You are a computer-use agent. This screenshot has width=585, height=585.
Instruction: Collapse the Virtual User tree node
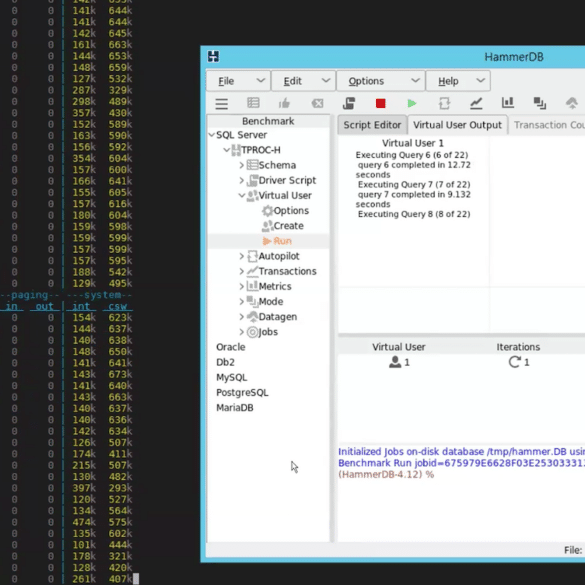[241, 195]
